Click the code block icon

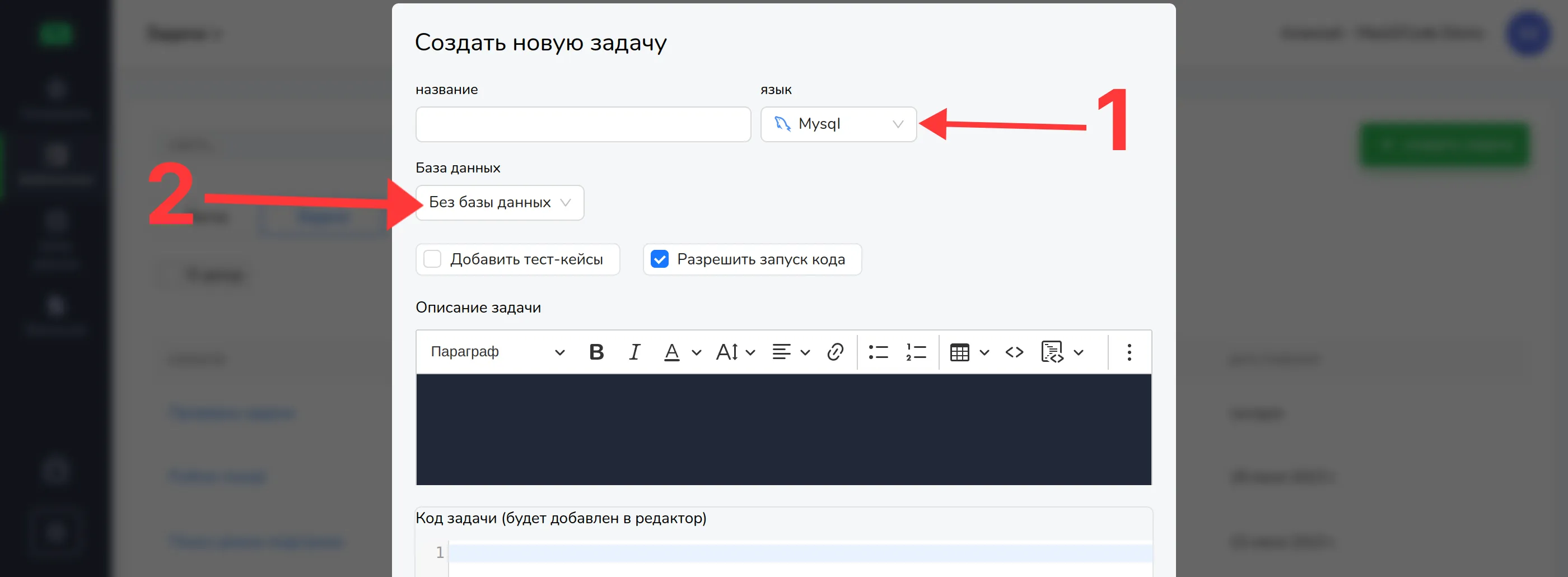click(1052, 352)
